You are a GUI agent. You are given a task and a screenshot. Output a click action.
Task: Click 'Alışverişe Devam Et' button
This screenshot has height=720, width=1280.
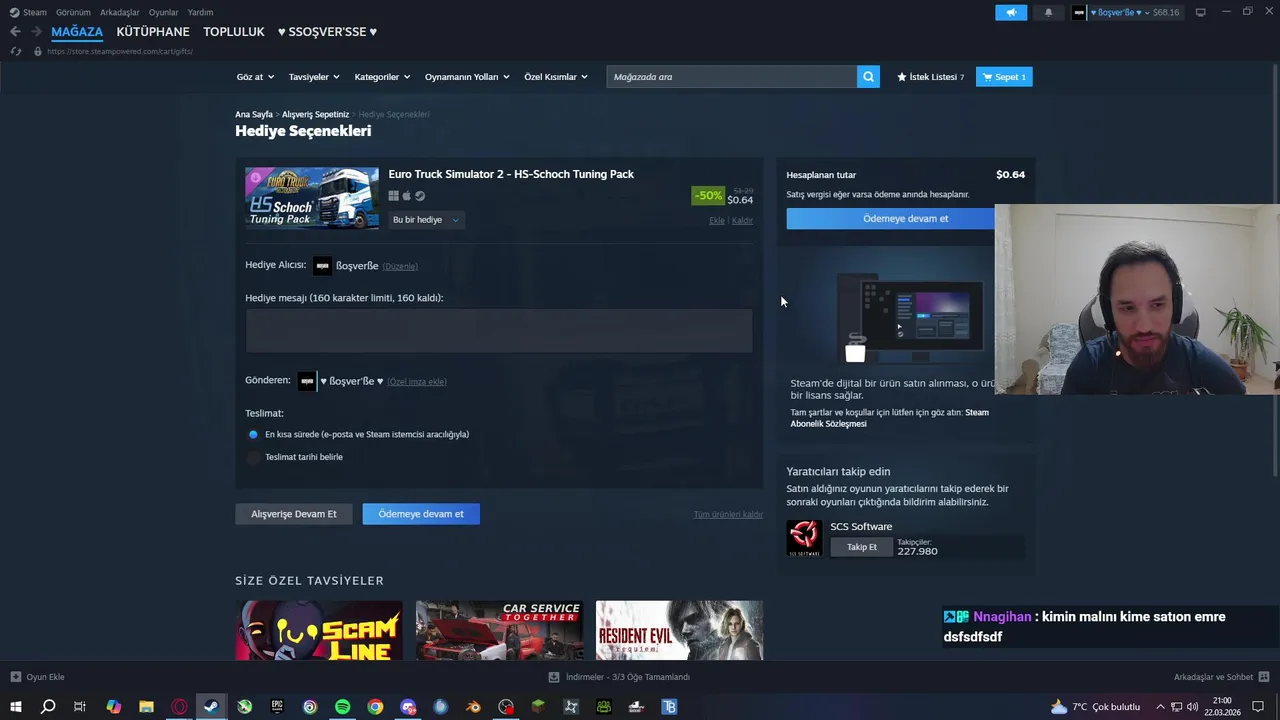click(x=294, y=514)
